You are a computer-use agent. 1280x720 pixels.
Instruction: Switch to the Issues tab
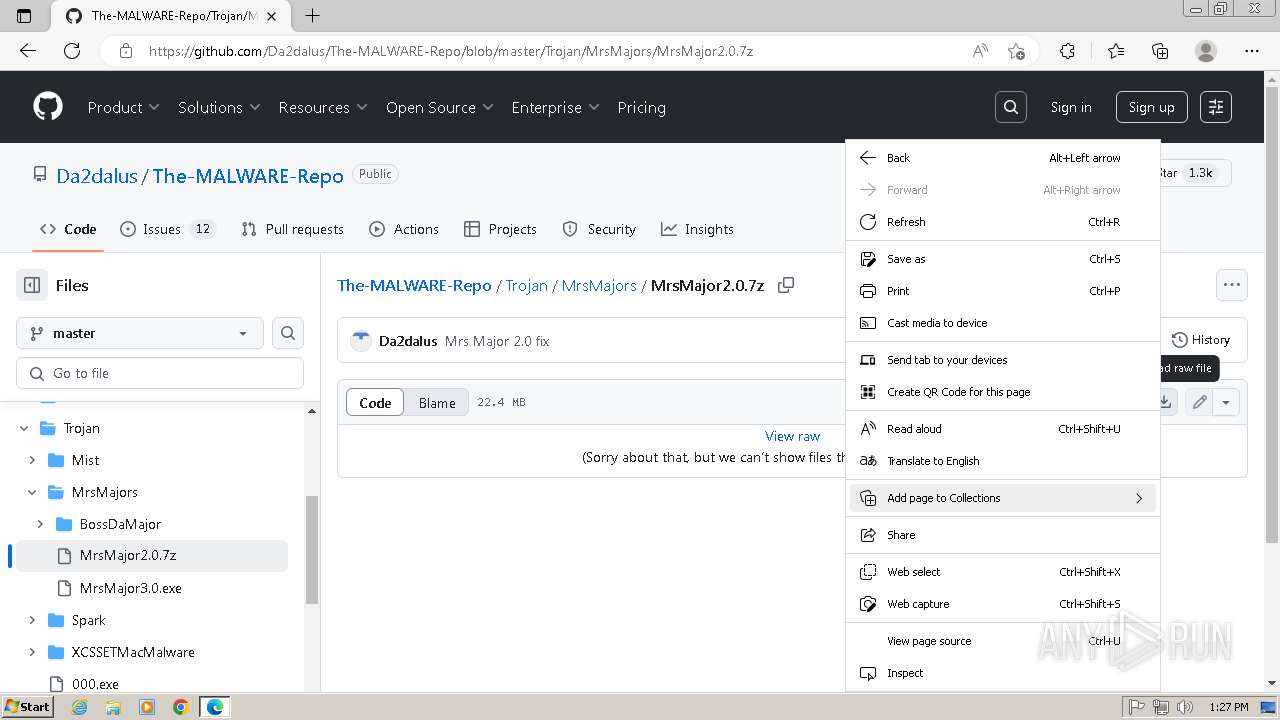click(168, 229)
